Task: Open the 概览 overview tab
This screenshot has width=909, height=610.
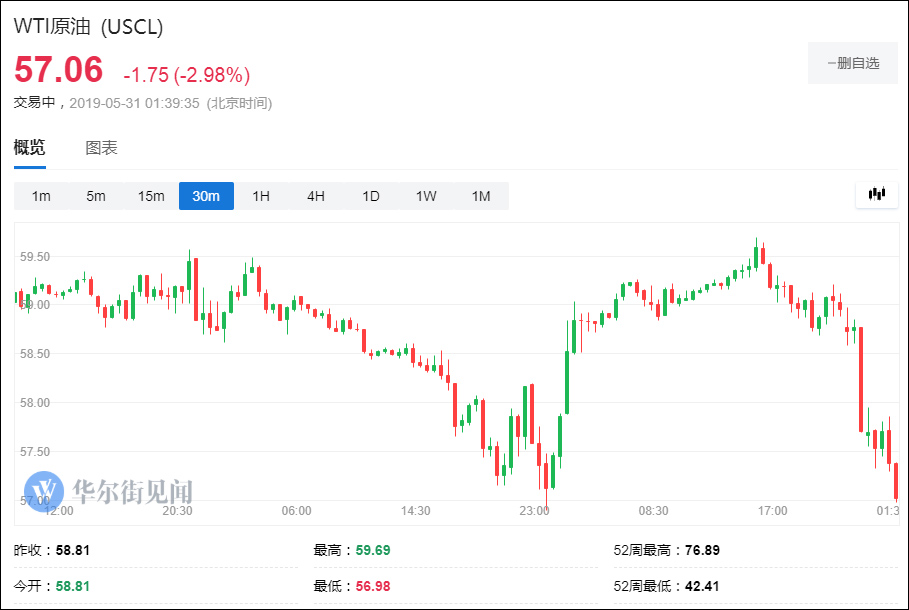Action: click(29, 148)
